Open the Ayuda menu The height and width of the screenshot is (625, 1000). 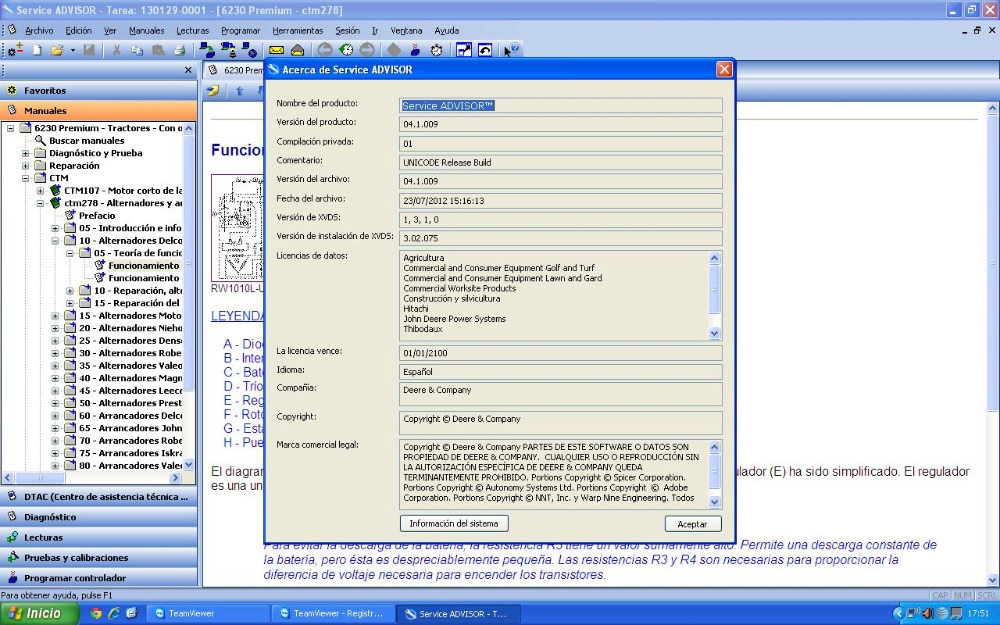[x=446, y=31]
